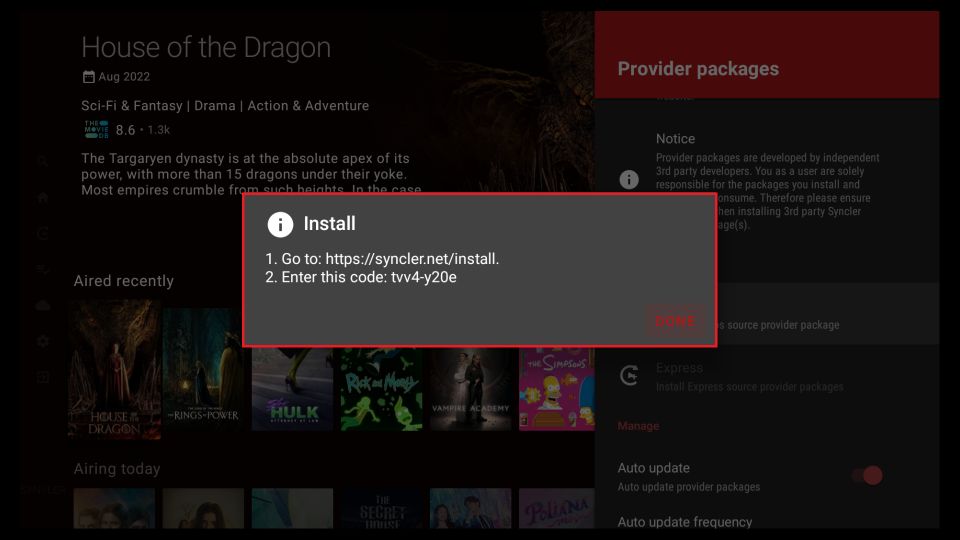Click the House of the Dragon title

[206, 48]
